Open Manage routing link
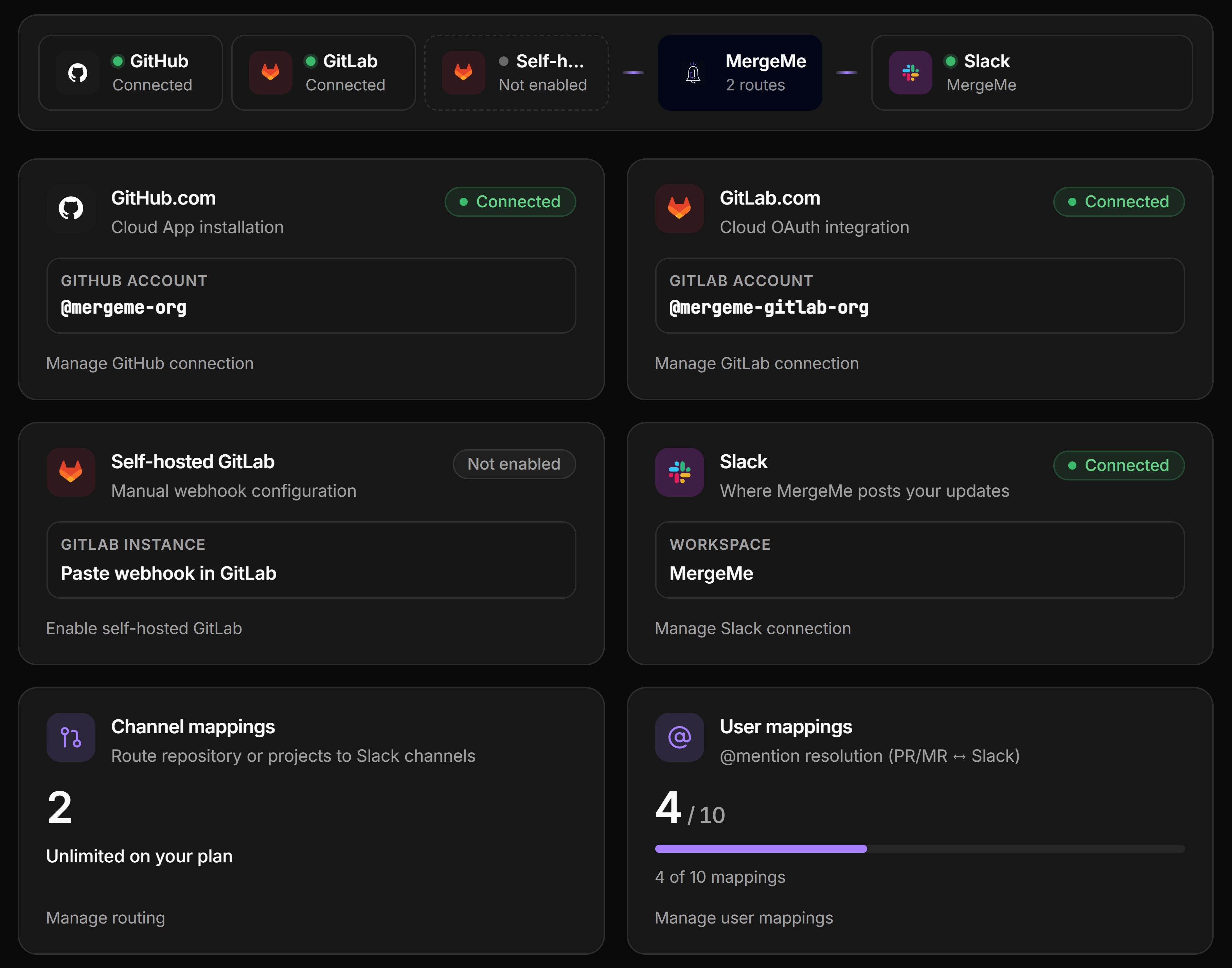This screenshot has width=1232, height=968. coord(105,918)
